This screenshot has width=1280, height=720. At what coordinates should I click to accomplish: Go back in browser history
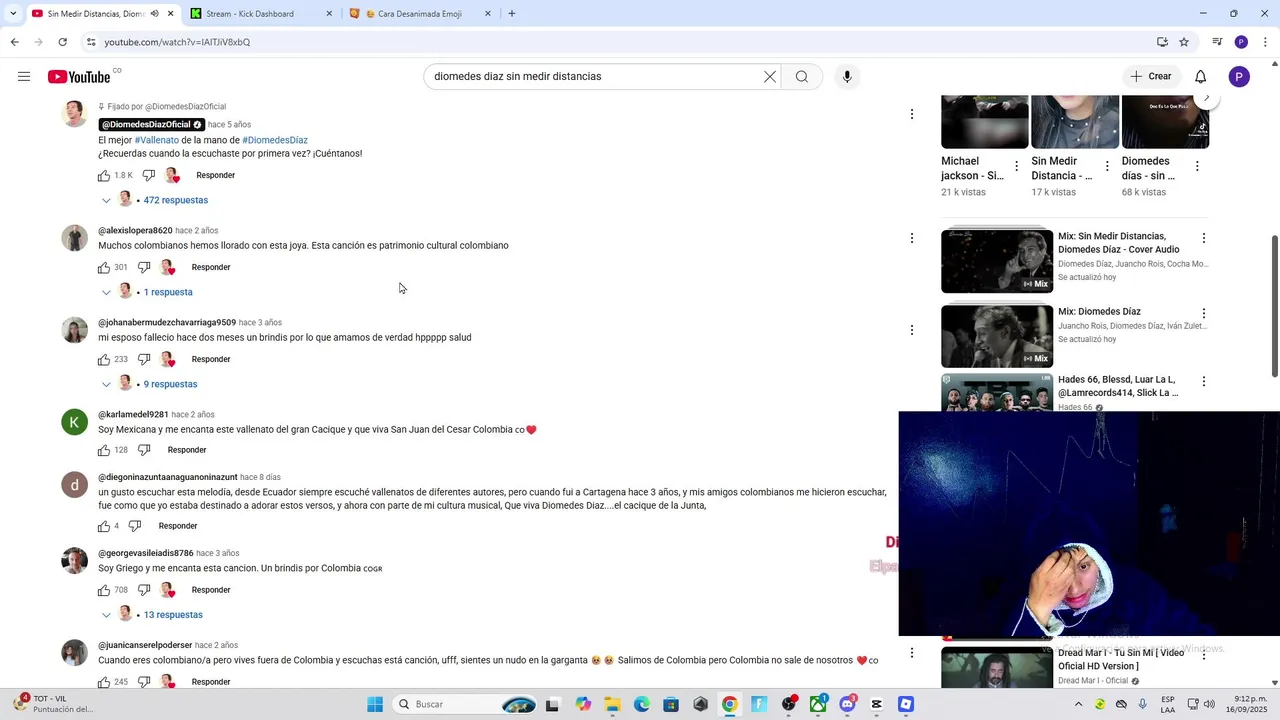[14, 42]
